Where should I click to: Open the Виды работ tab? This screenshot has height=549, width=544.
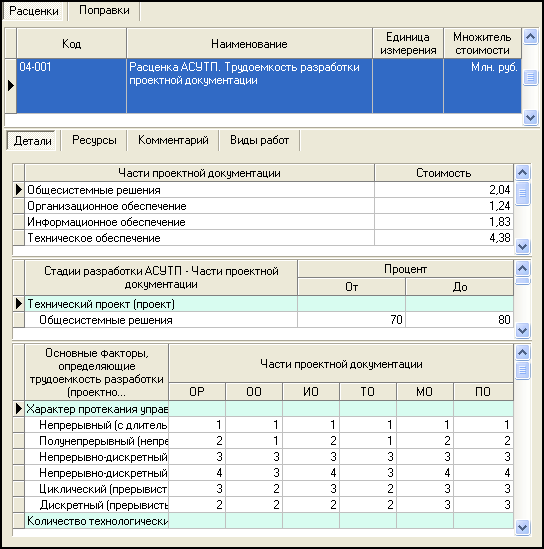click(259, 140)
